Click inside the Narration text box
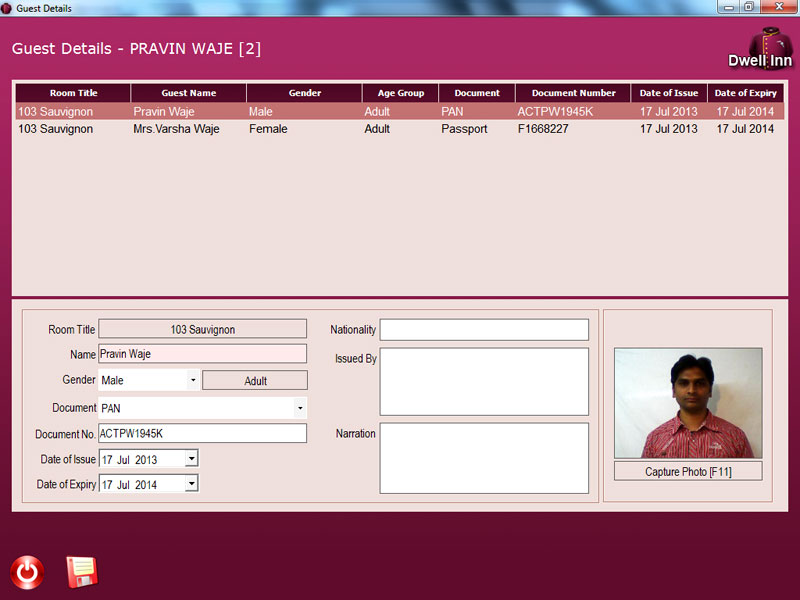The width and height of the screenshot is (800, 600). (x=484, y=458)
